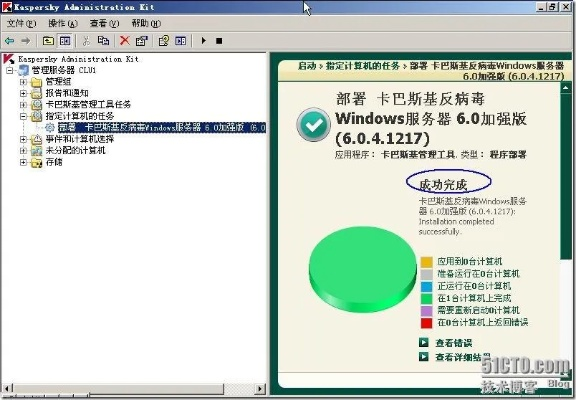Click the Copy toolbar icon

tap(103, 41)
